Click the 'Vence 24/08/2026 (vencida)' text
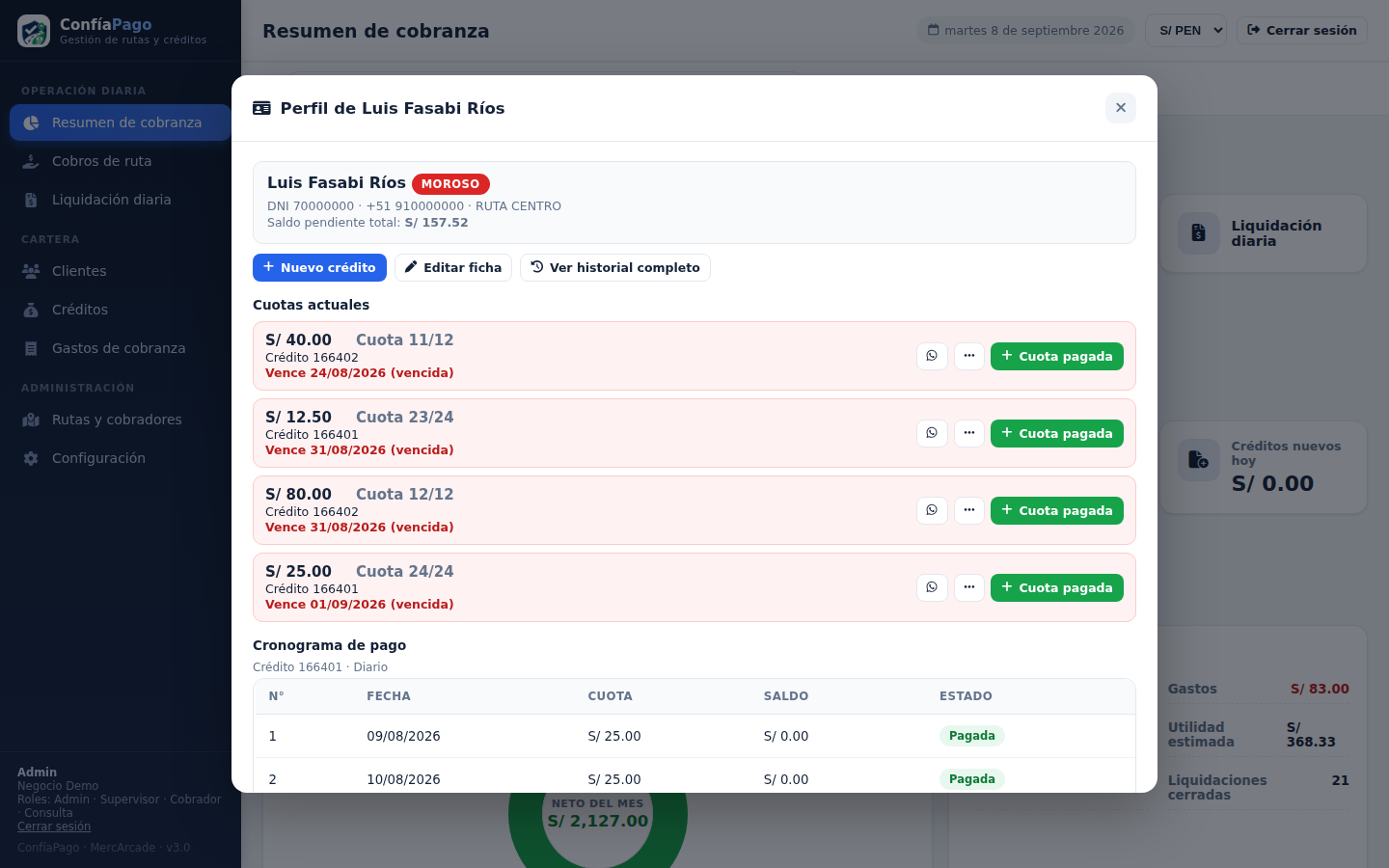 360,373
